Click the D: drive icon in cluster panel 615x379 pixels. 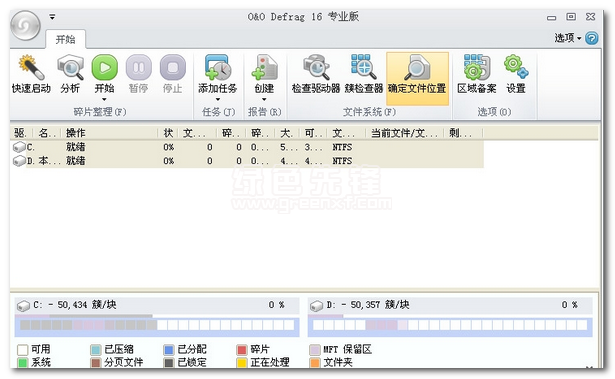click(x=316, y=306)
